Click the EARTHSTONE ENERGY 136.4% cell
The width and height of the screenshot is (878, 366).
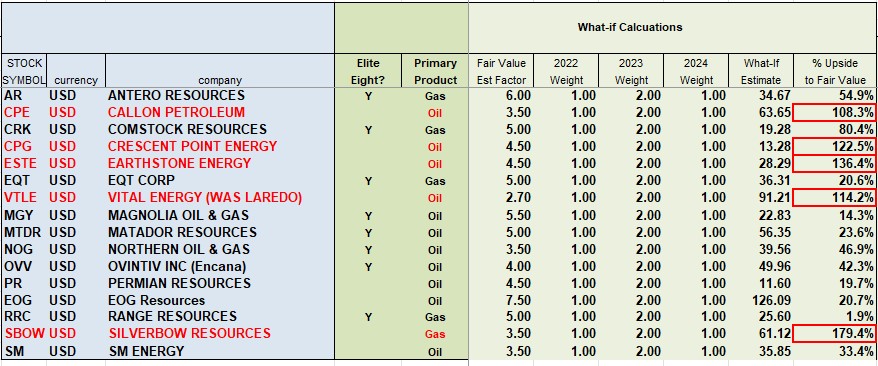[x=834, y=164]
